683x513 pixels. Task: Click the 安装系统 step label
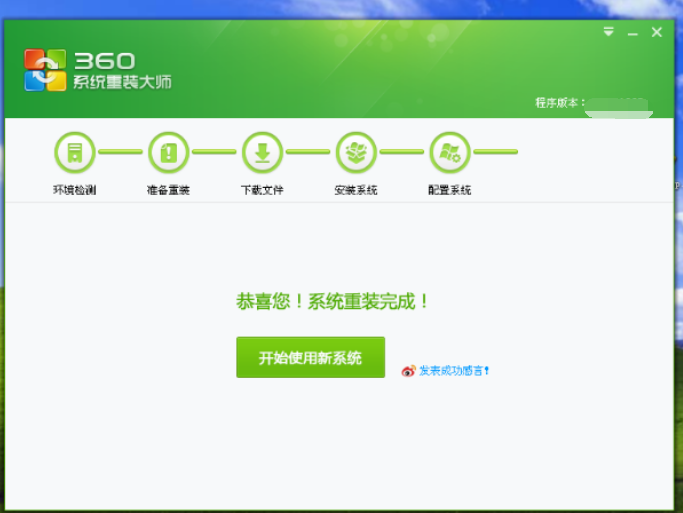[x=356, y=190]
